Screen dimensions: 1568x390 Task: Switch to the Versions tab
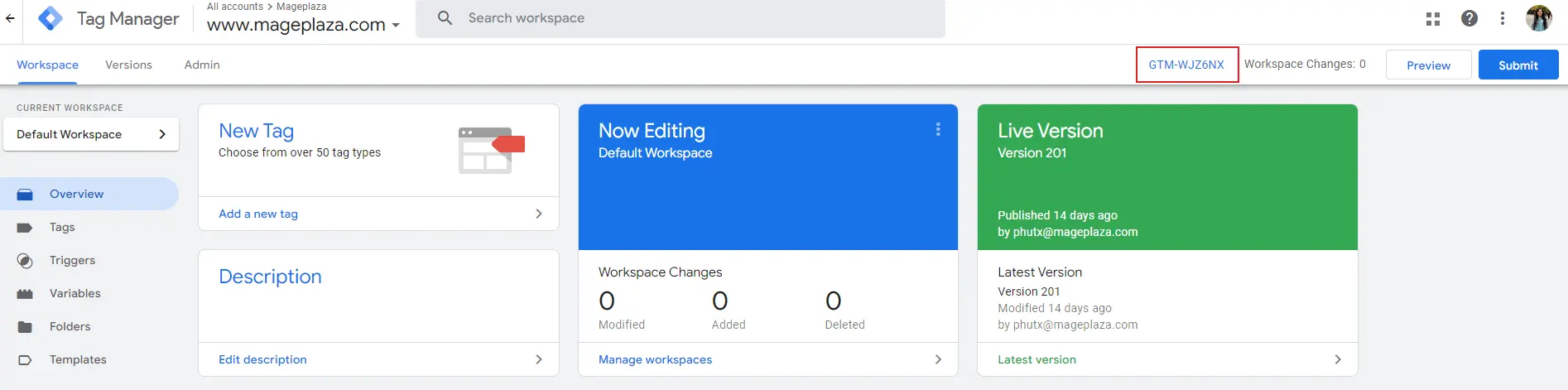128,65
